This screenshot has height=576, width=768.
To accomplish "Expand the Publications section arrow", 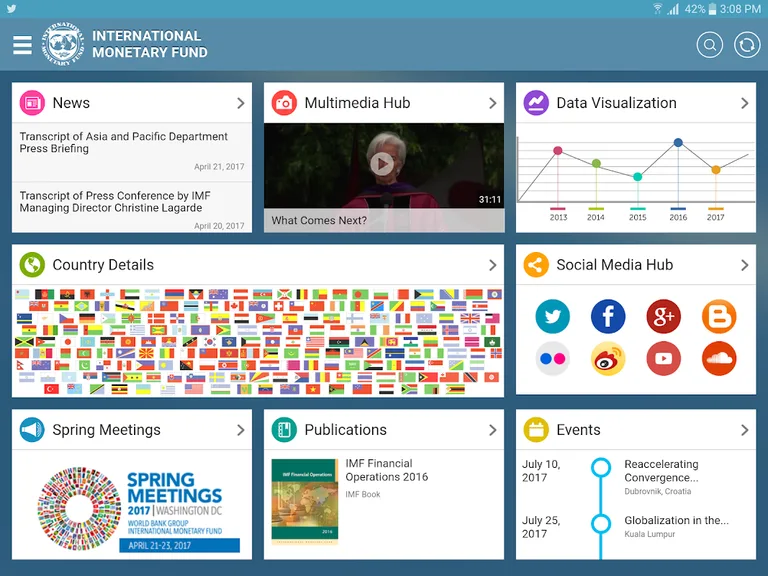I will [x=492, y=430].
